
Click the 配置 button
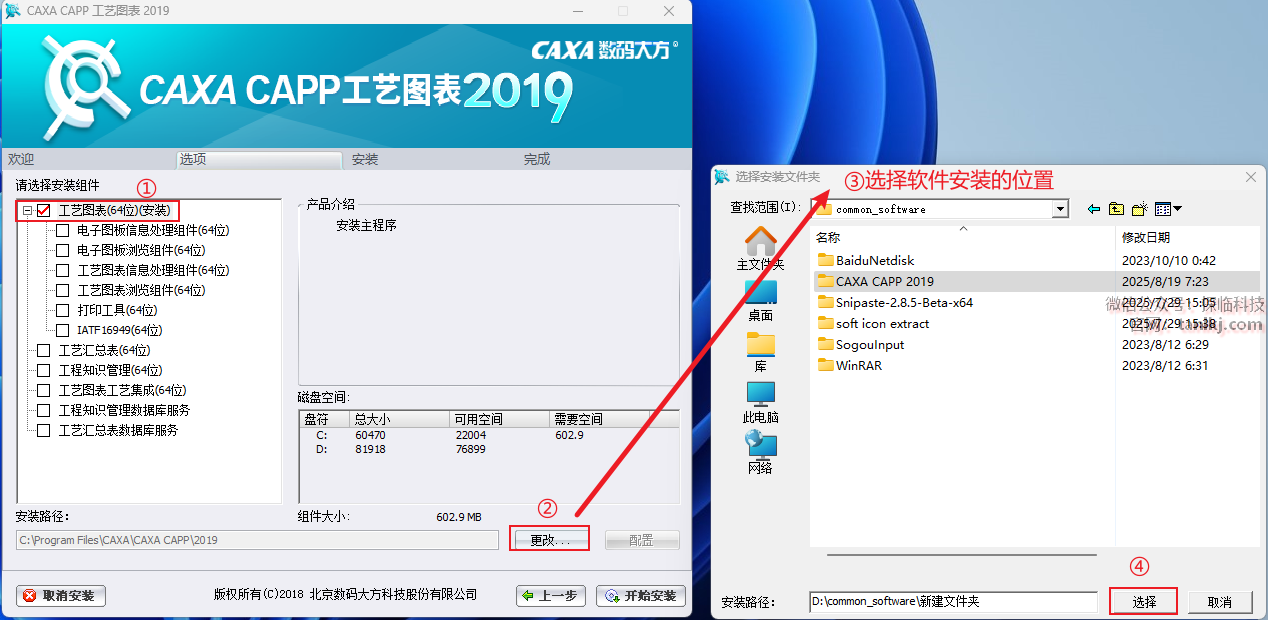(x=641, y=540)
